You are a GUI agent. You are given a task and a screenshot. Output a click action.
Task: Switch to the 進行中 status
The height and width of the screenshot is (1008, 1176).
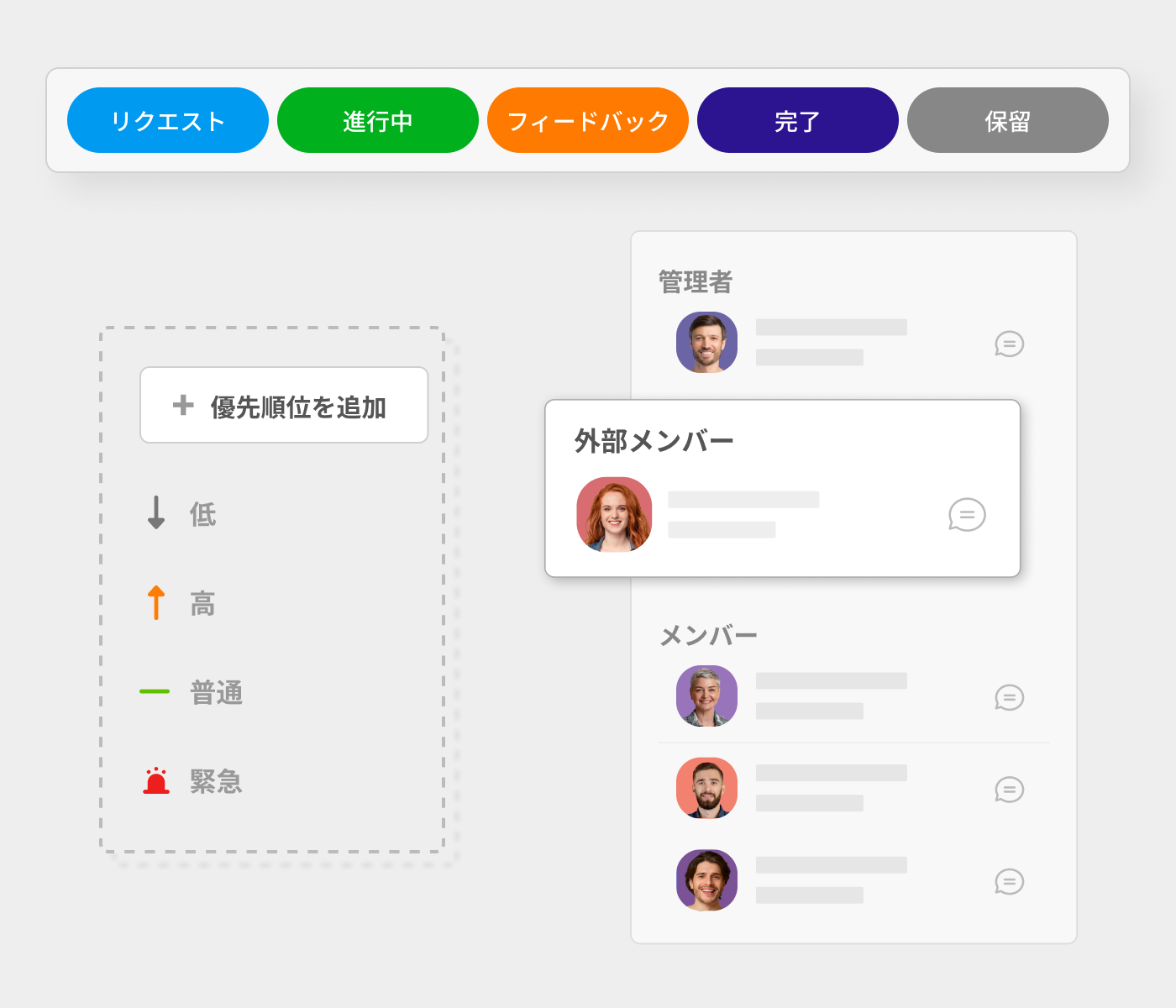(x=378, y=121)
